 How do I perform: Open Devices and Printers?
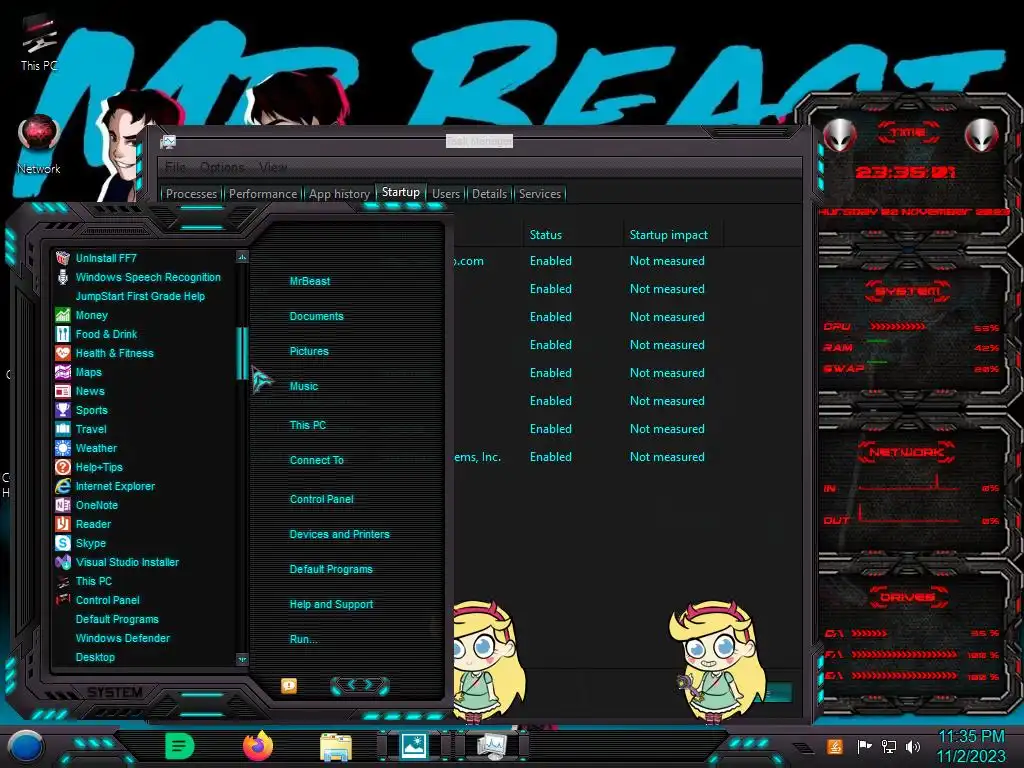point(339,534)
